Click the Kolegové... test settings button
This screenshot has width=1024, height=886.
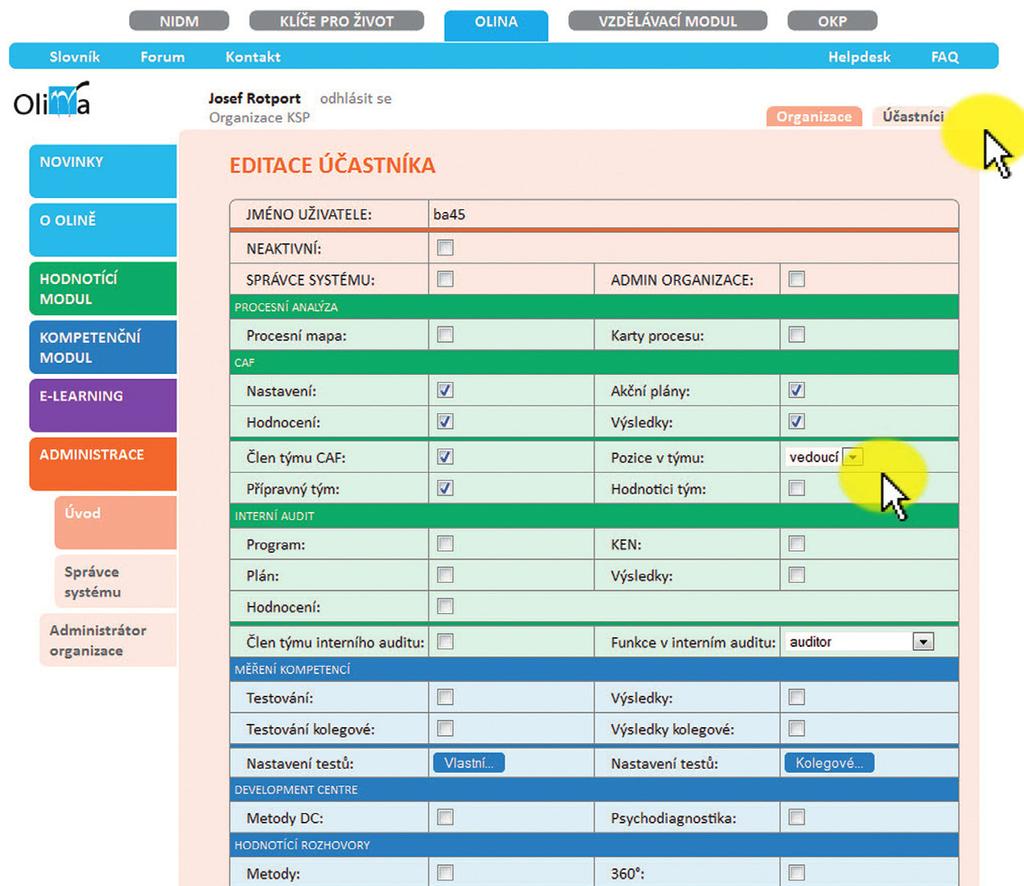[x=829, y=763]
